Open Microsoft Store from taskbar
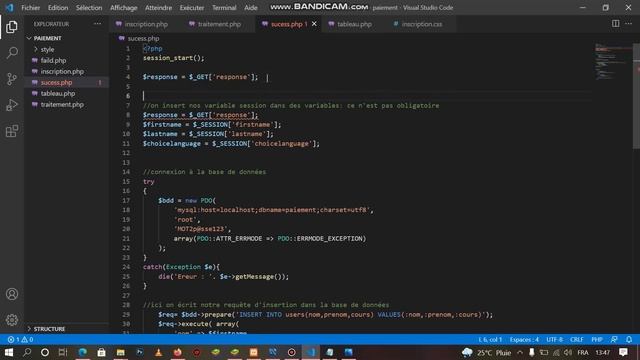The height and width of the screenshot is (360, 640). pos(101,352)
